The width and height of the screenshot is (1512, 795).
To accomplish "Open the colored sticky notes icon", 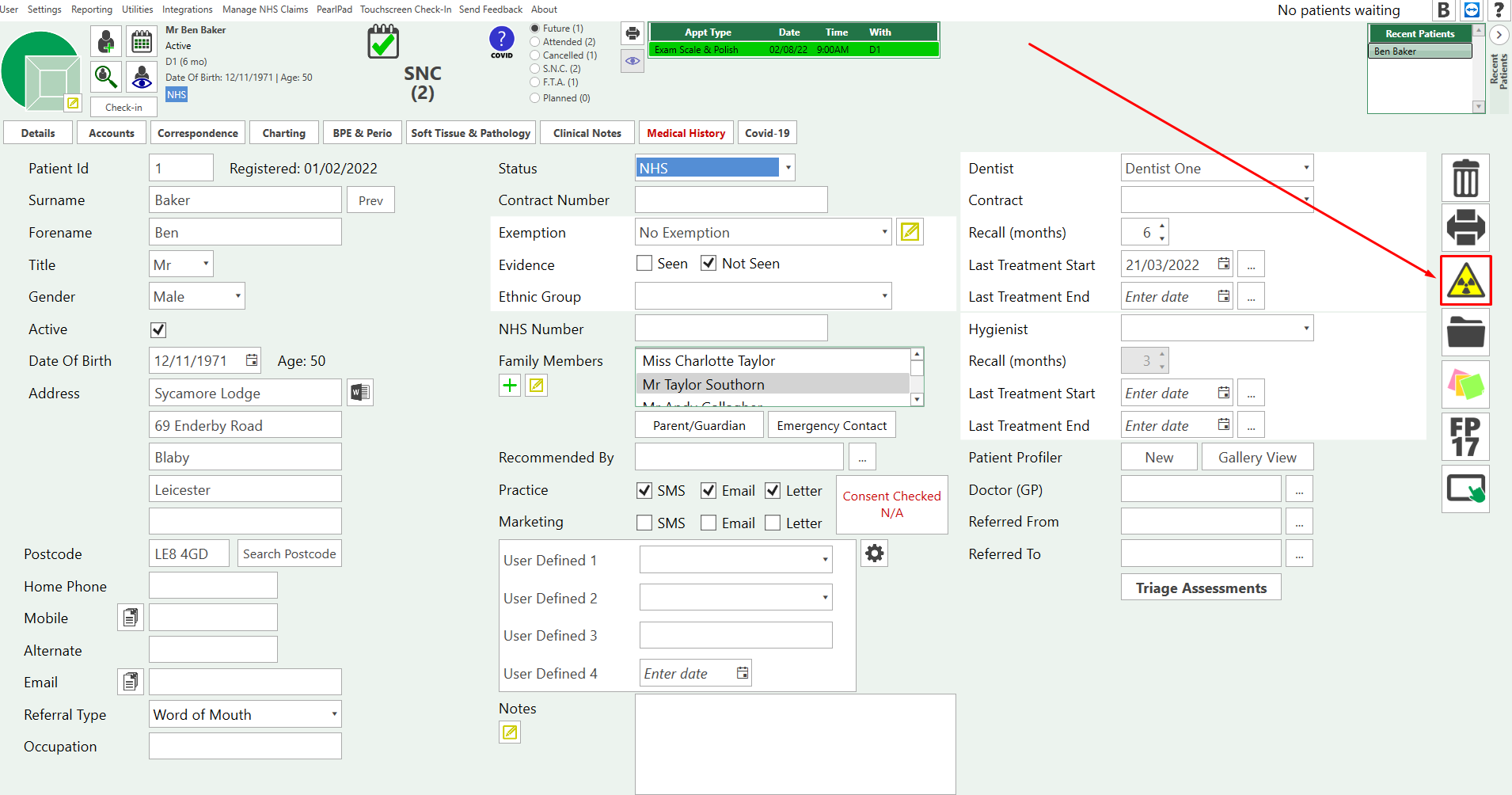I will (x=1465, y=385).
